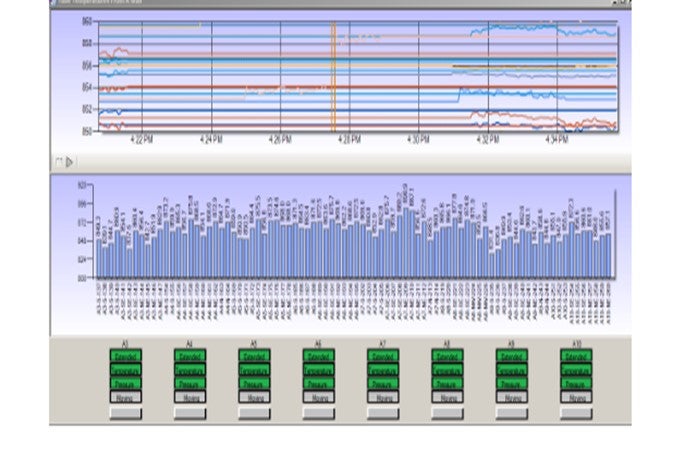Click the A9 Temperature green indicator
This screenshot has height=450, width=684.
[x=513, y=370]
